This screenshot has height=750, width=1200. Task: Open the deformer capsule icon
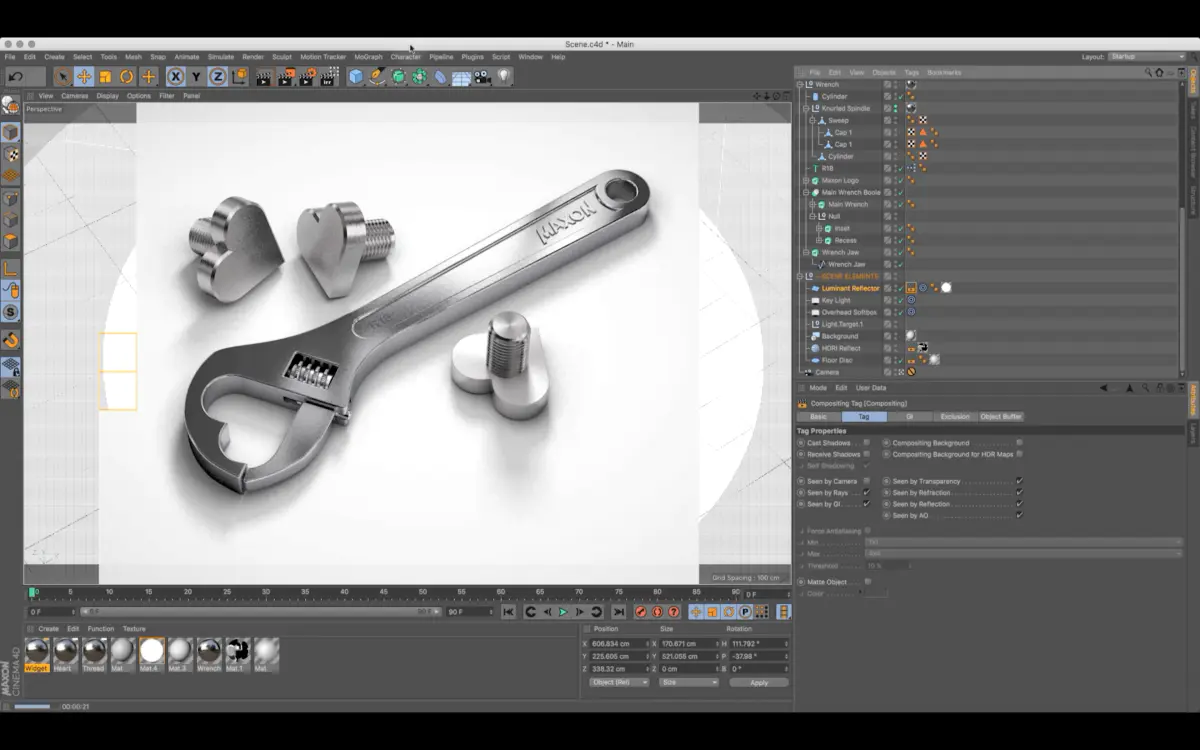440,76
